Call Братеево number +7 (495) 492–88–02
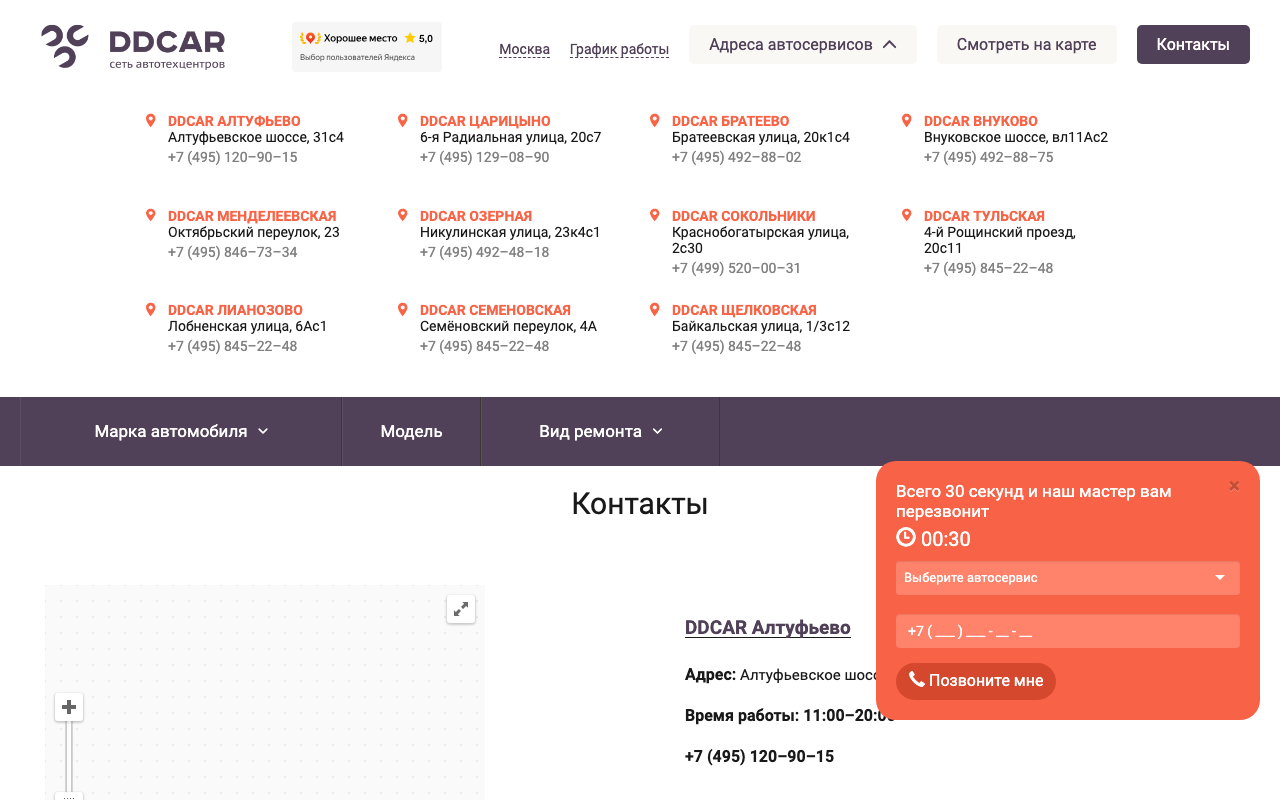1280x800 pixels. [x=737, y=157]
